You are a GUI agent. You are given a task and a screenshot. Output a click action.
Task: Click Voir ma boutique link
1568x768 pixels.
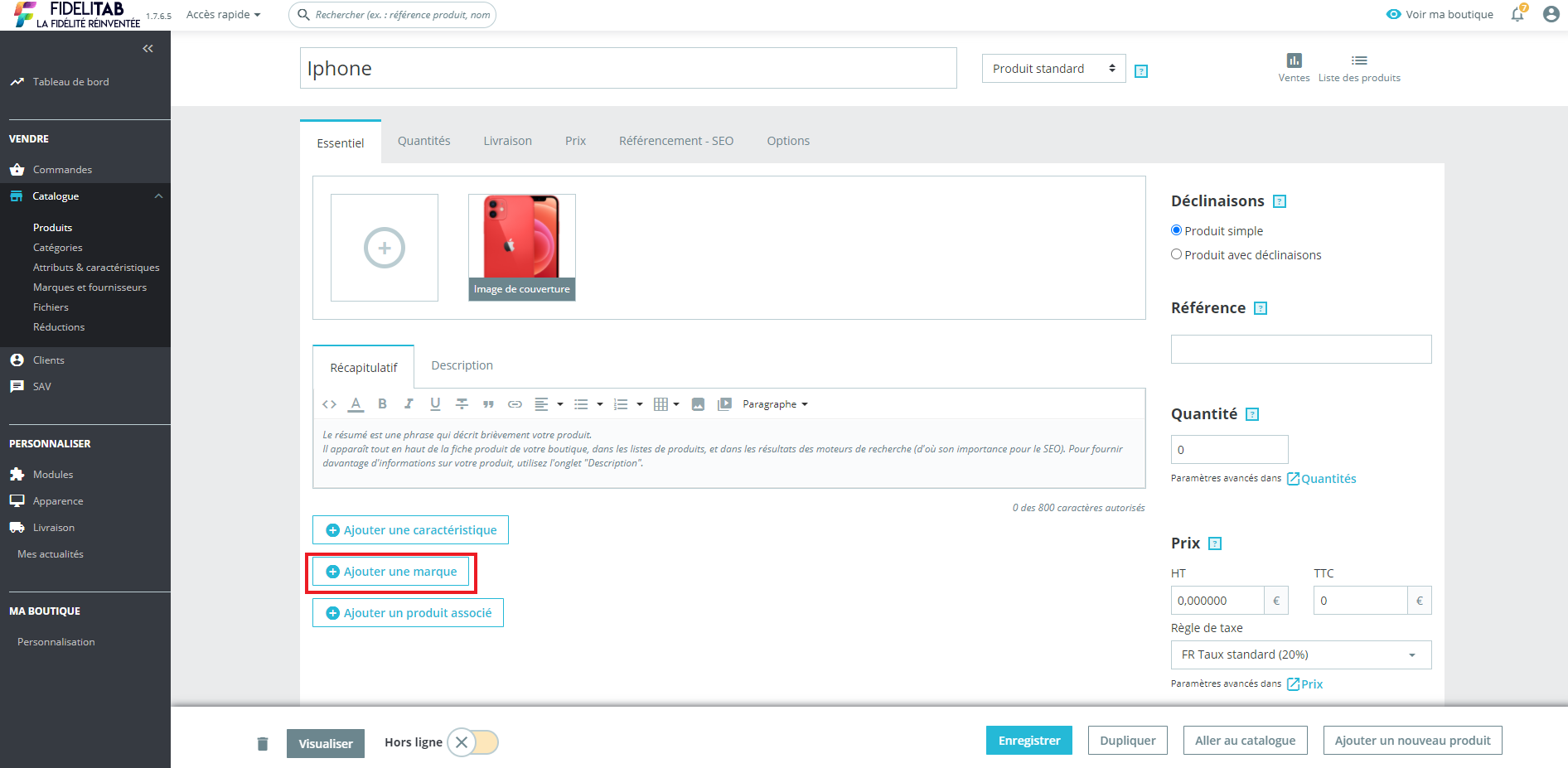(1440, 14)
